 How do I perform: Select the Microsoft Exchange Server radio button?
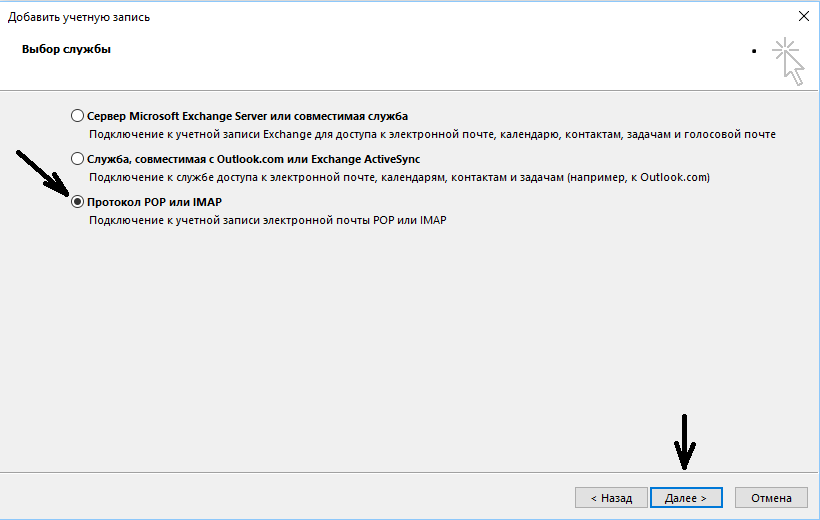coord(78,116)
